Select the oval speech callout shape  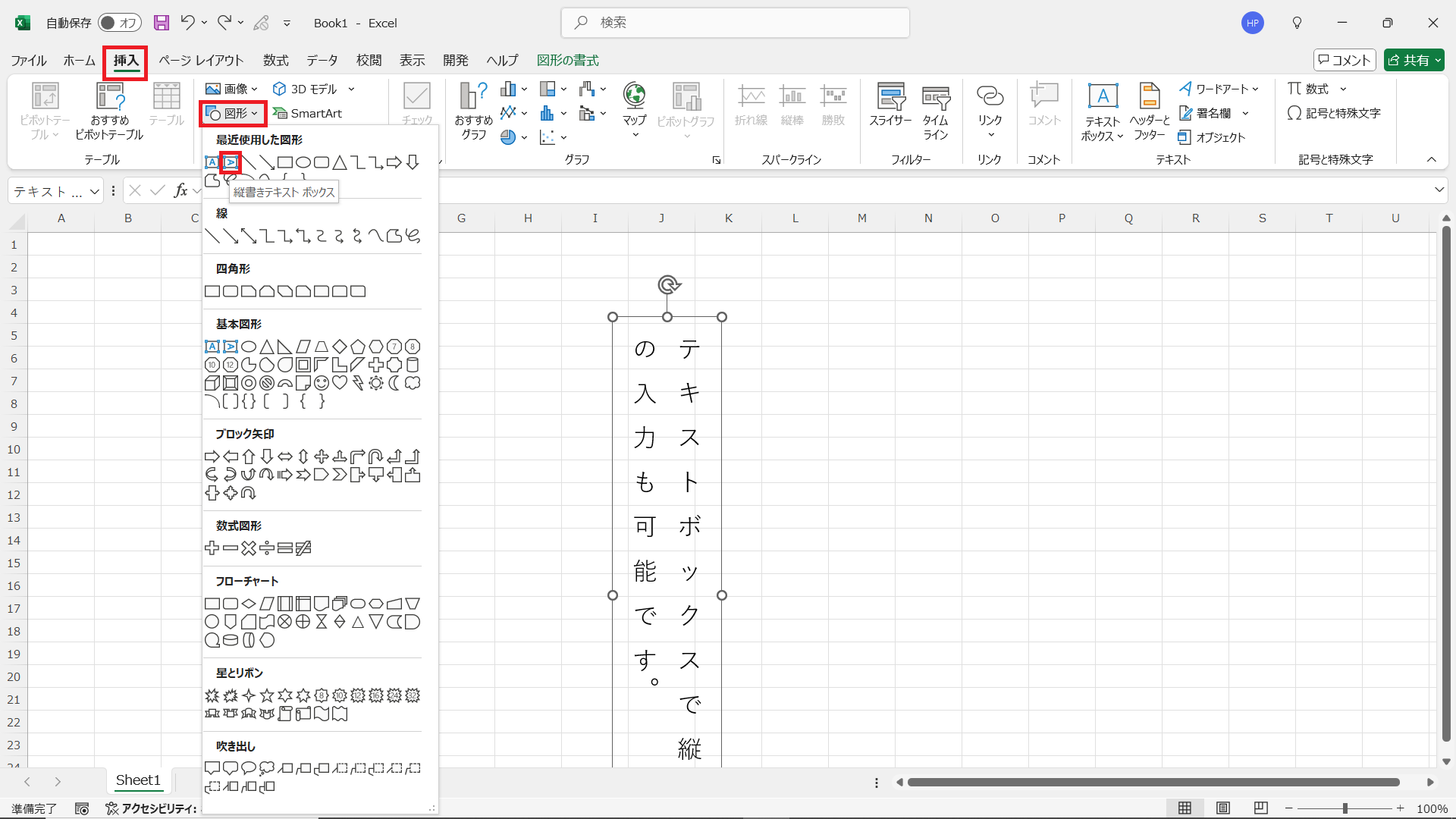click(x=249, y=768)
